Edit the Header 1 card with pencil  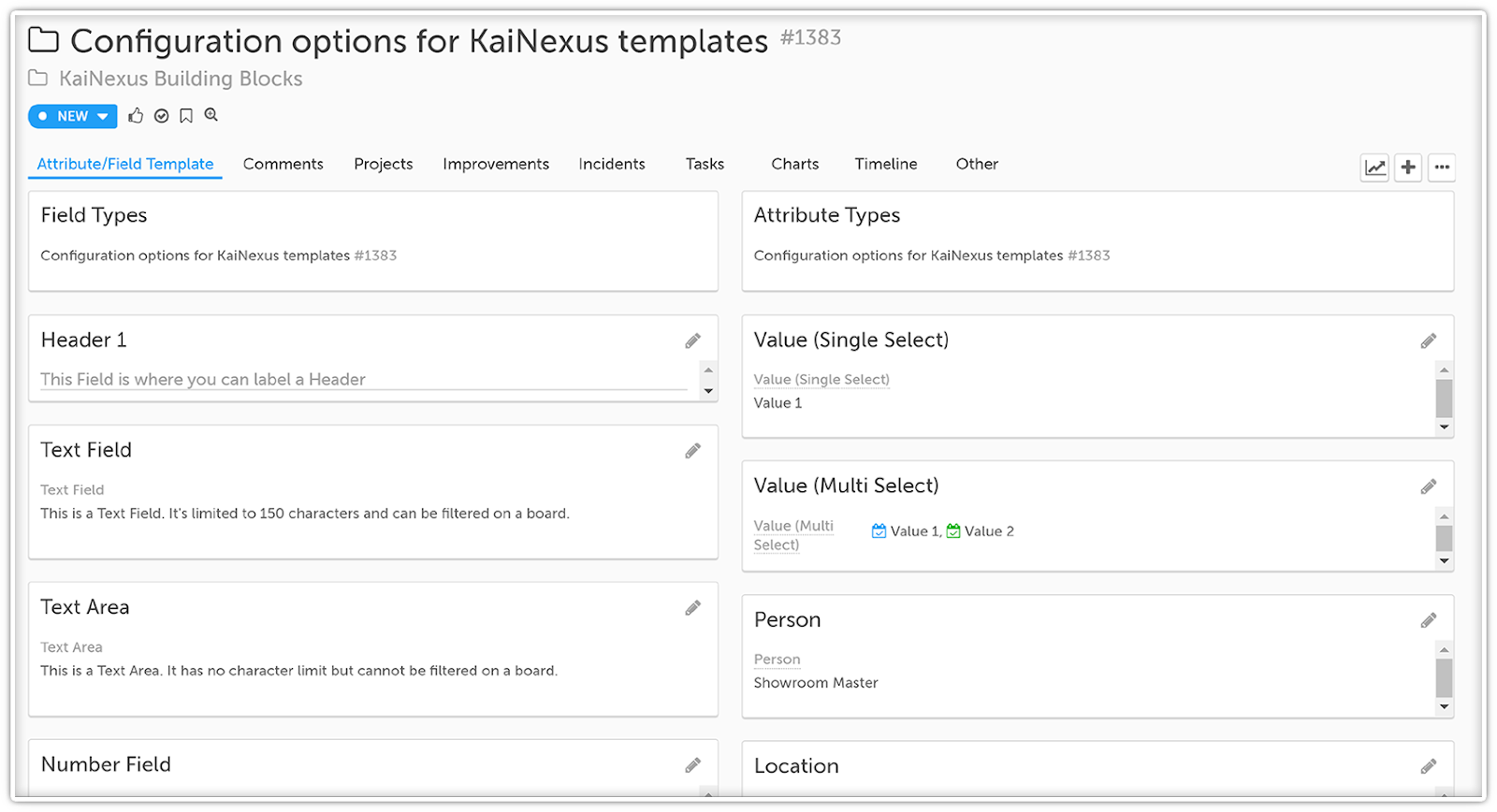click(x=692, y=341)
